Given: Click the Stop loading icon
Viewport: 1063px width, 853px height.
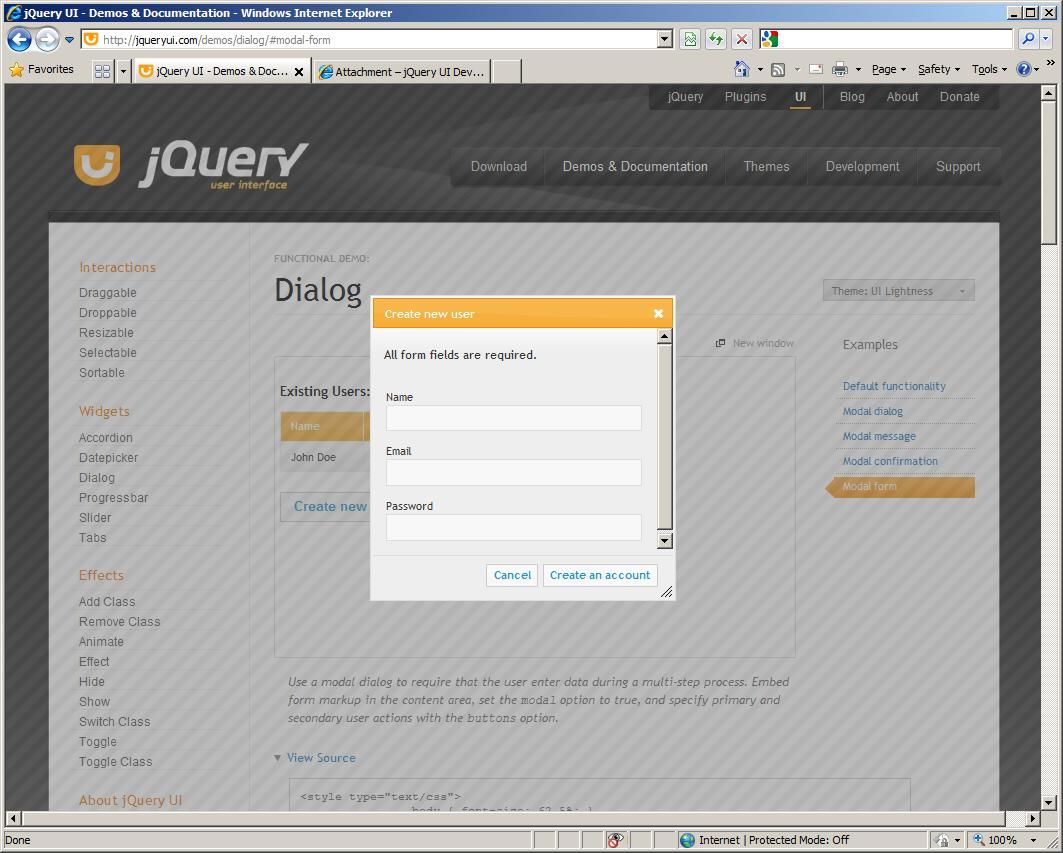Looking at the screenshot, I should pyautogui.click(x=742, y=39).
